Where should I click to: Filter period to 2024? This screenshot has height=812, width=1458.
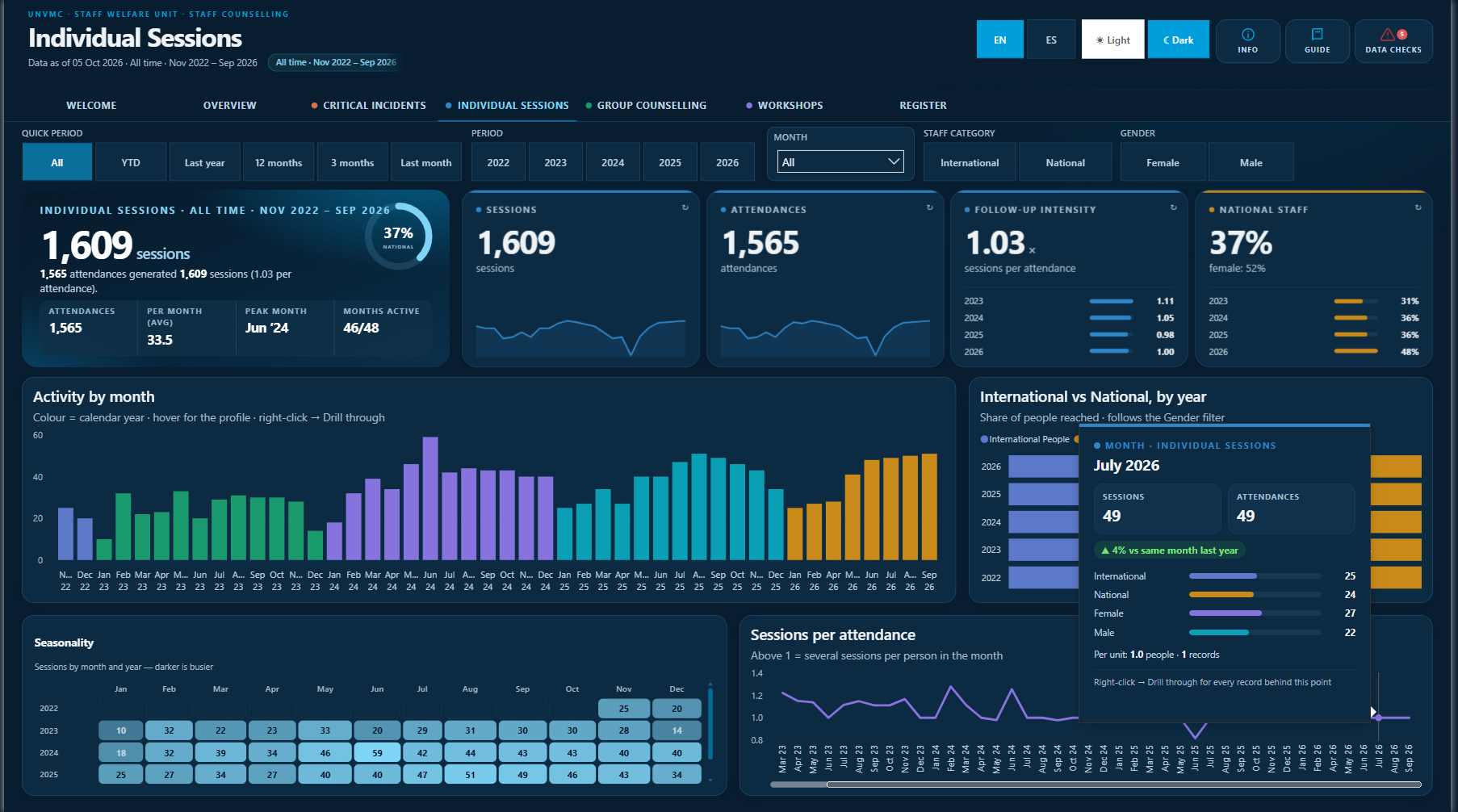coord(613,162)
